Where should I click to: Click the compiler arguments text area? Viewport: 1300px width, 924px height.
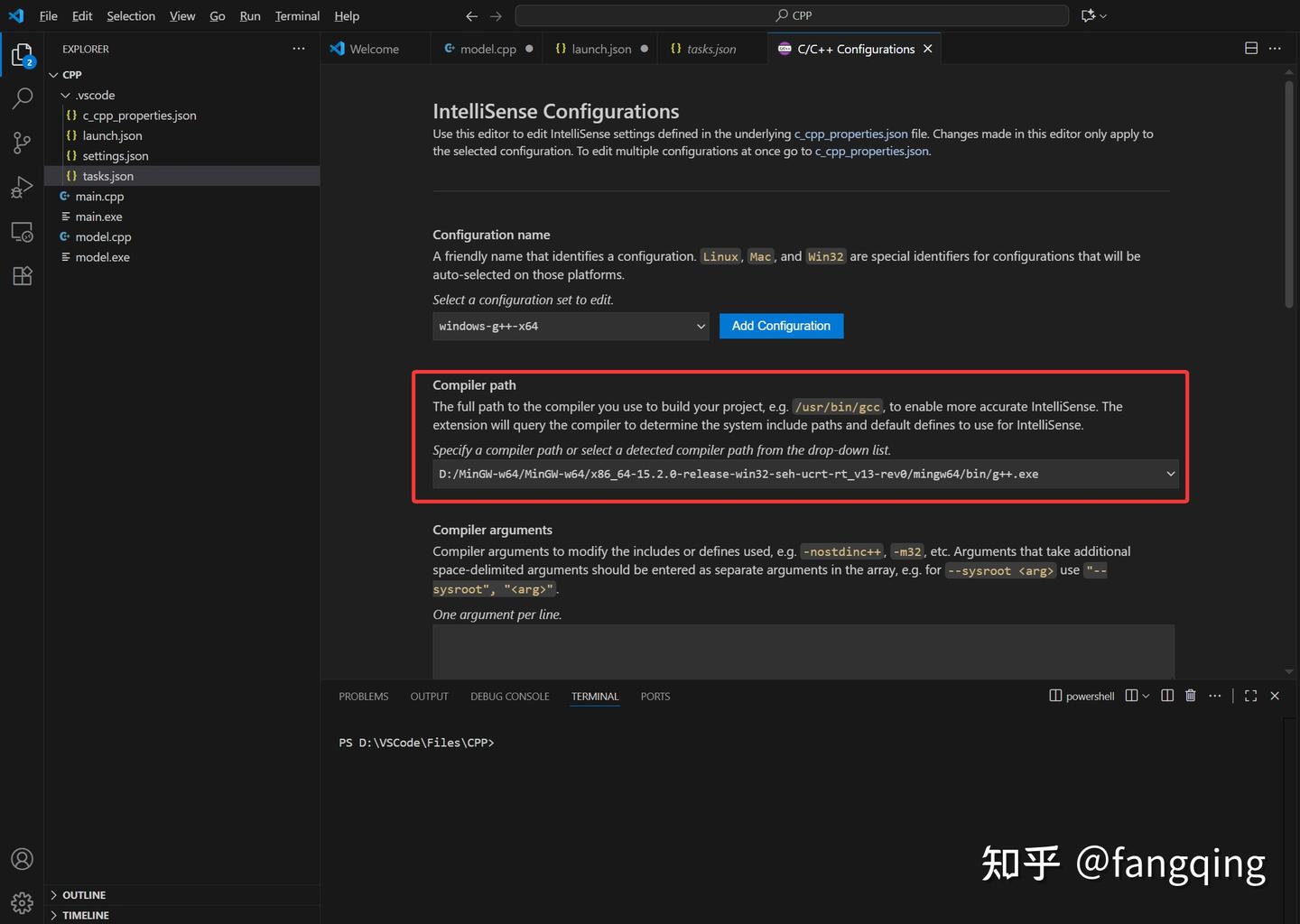click(x=803, y=651)
